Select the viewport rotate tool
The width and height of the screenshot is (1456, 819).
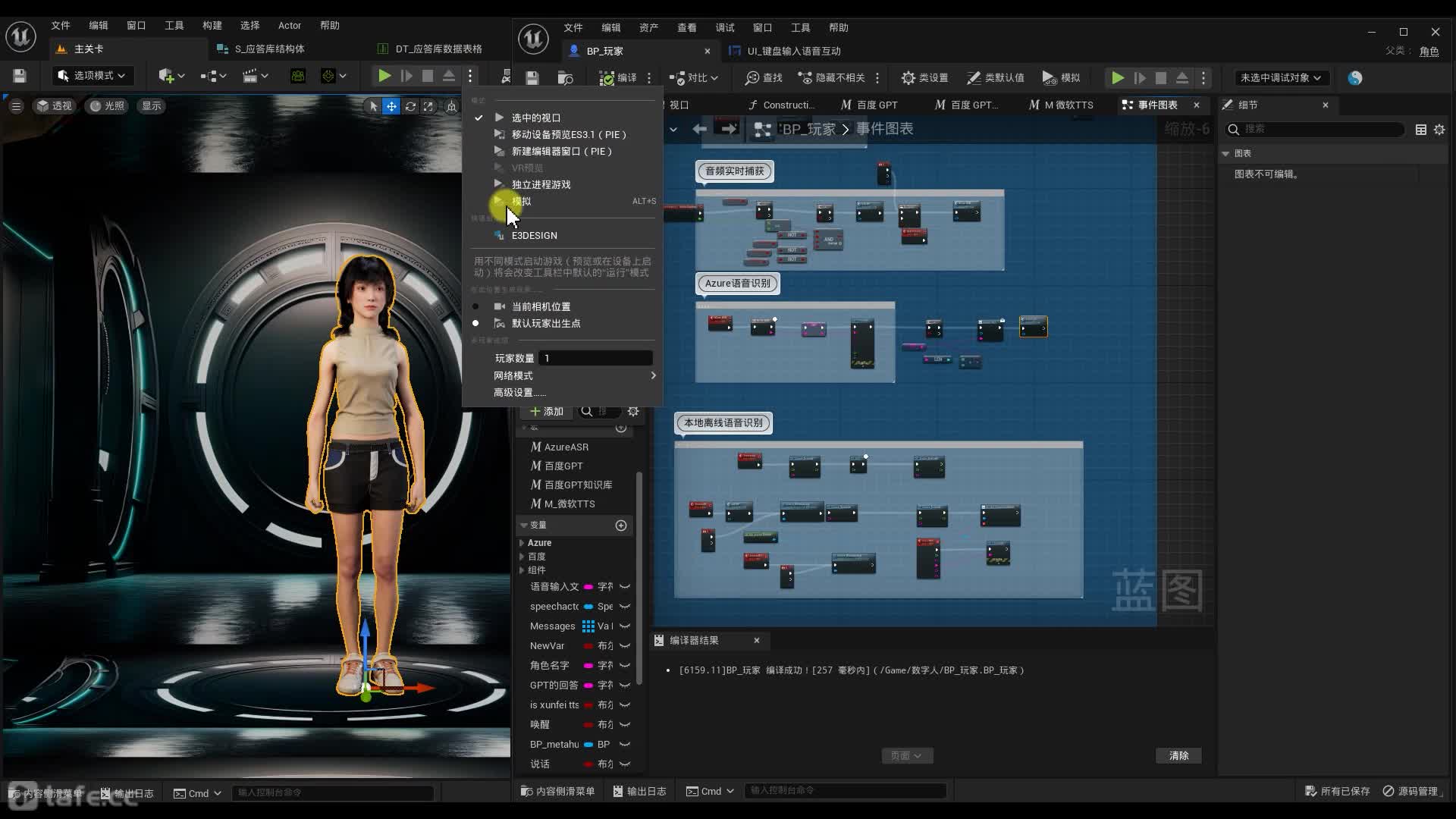410,106
